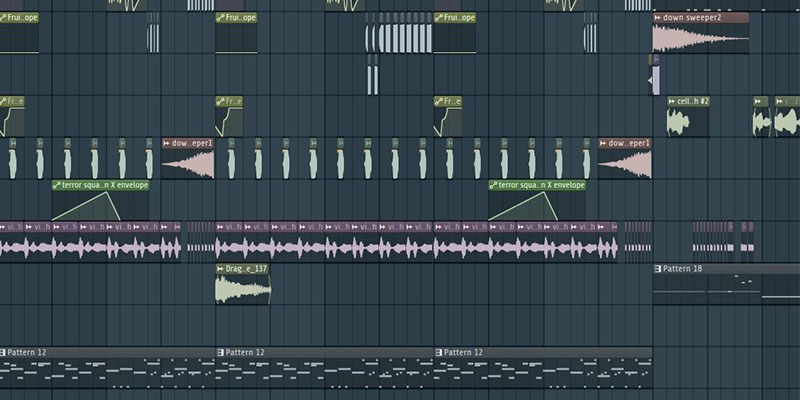The width and height of the screenshot is (800, 400).
Task: Click the third Frui..ope automation clip title
Action: (x=459, y=18)
